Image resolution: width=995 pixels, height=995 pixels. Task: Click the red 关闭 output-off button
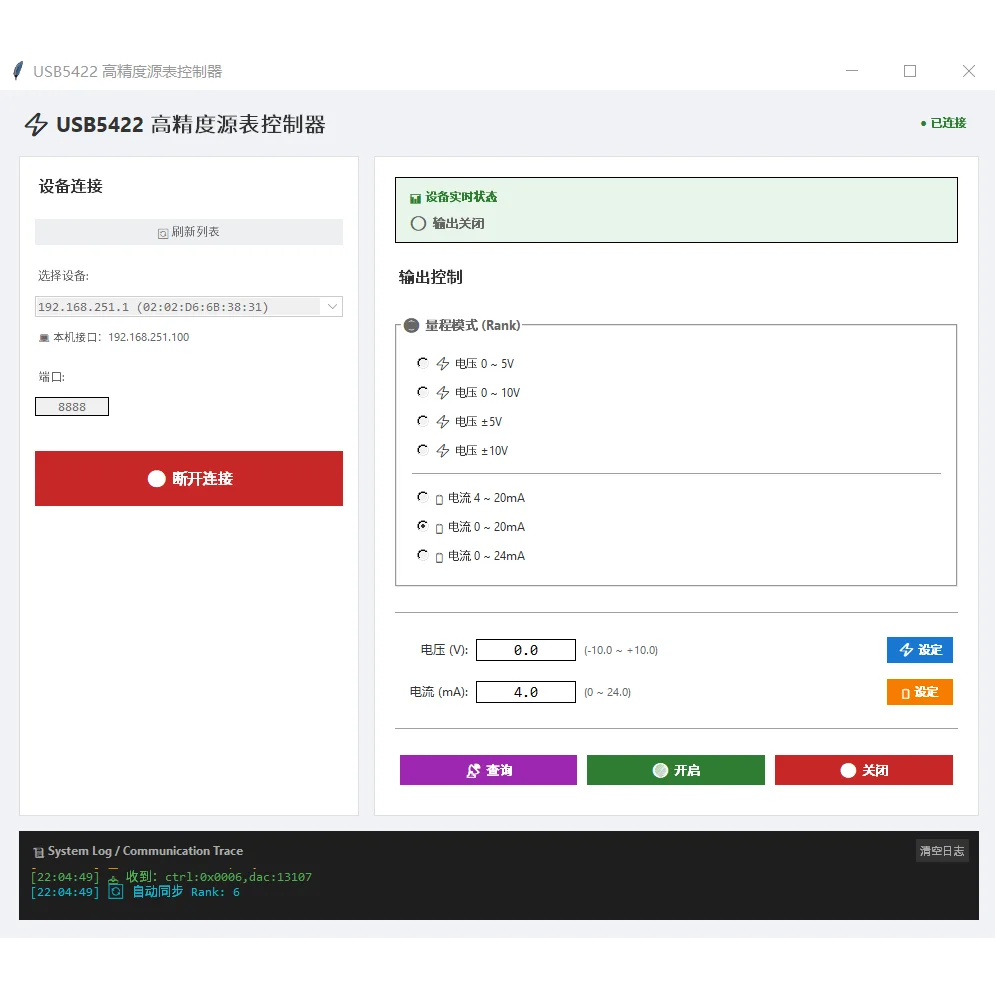pyautogui.click(x=864, y=770)
